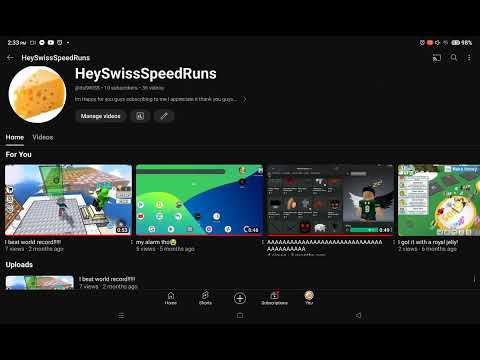Open Shorts from bottom navigation

(x=205, y=298)
